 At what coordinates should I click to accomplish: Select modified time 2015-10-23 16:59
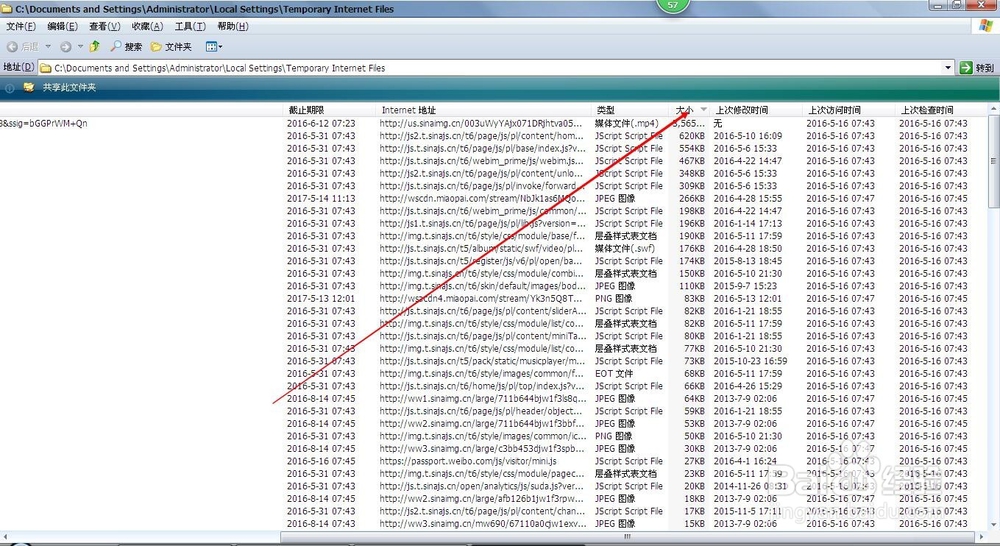pos(750,360)
